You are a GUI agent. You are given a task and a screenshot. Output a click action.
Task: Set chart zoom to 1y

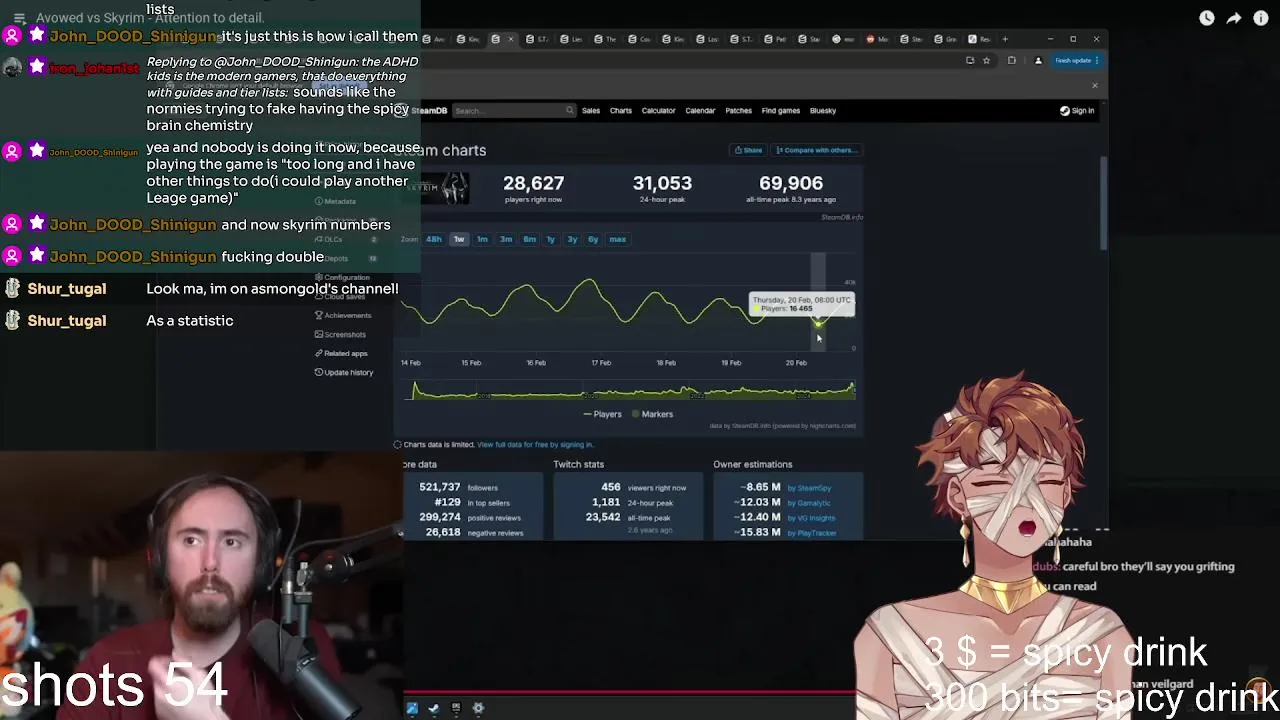(550, 239)
